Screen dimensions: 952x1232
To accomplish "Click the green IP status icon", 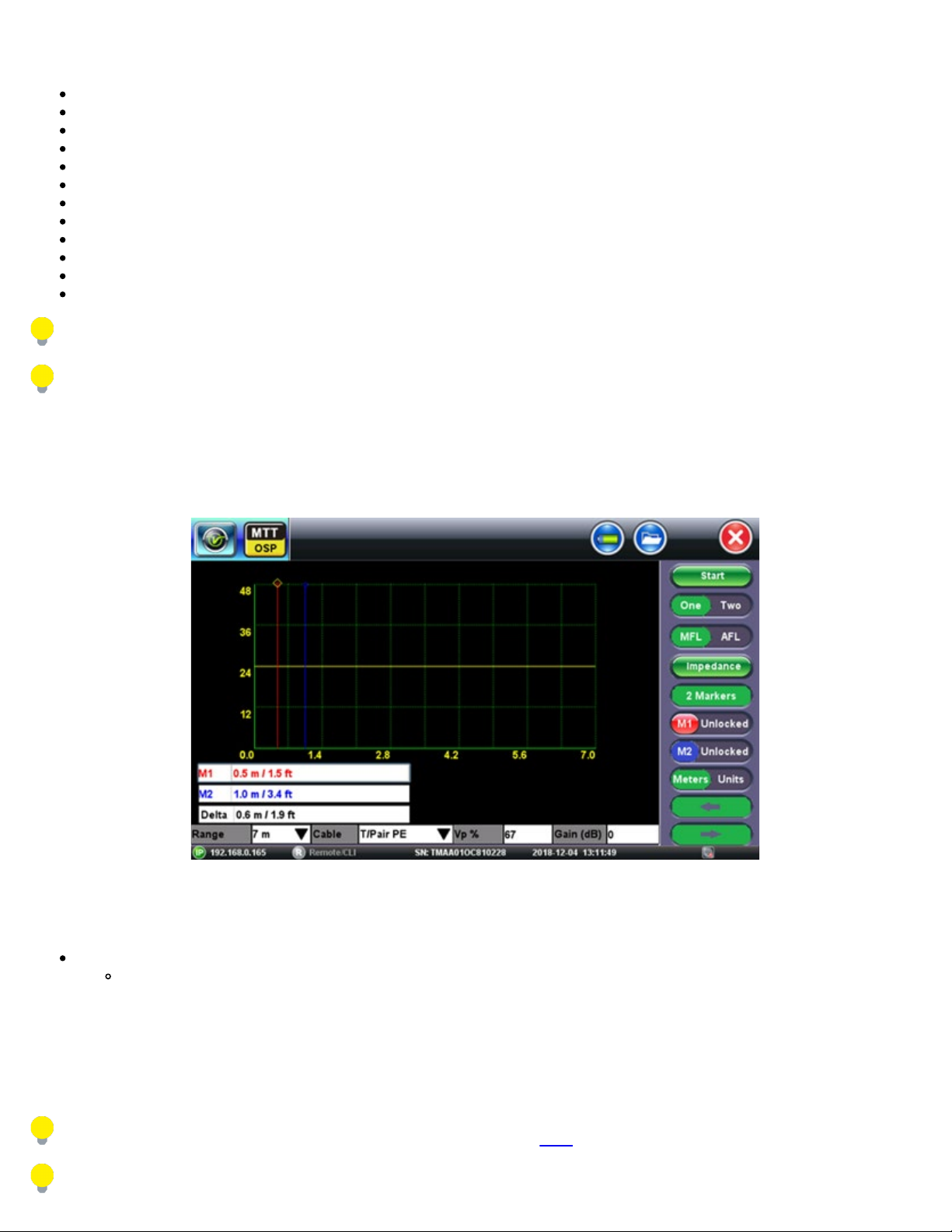I will (199, 853).
